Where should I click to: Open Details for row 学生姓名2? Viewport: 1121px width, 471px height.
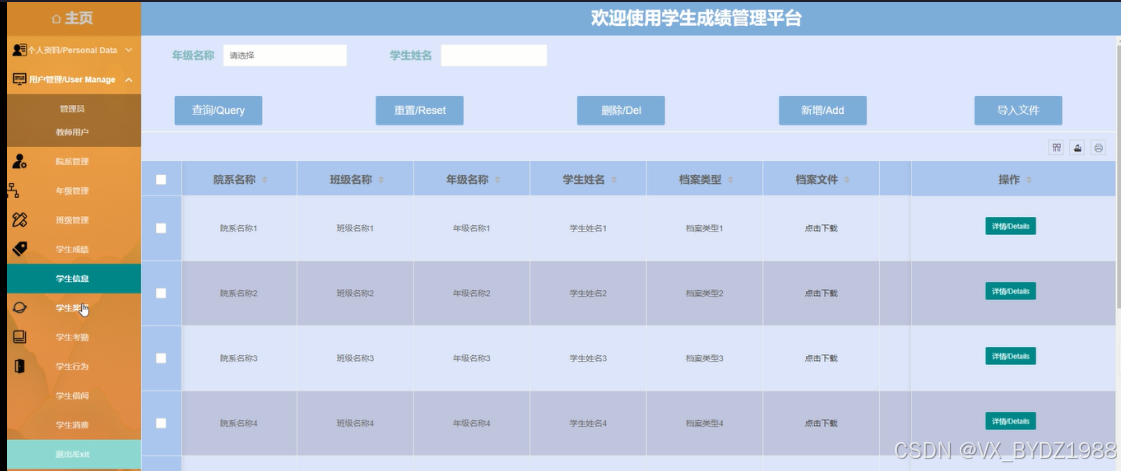click(x=1010, y=291)
